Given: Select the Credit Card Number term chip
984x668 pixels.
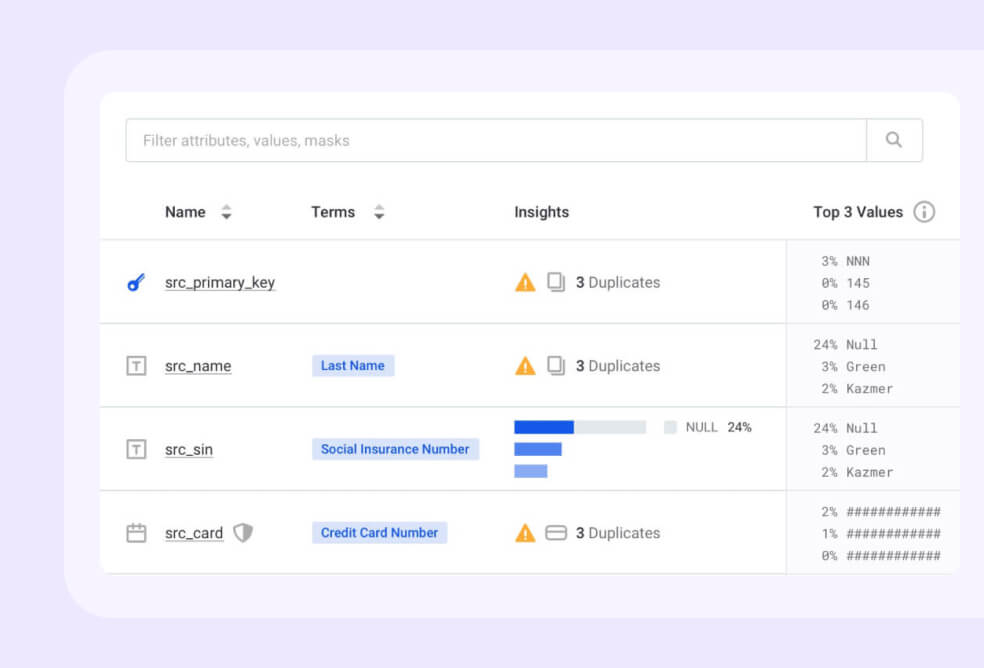Looking at the screenshot, I should (379, 532).
